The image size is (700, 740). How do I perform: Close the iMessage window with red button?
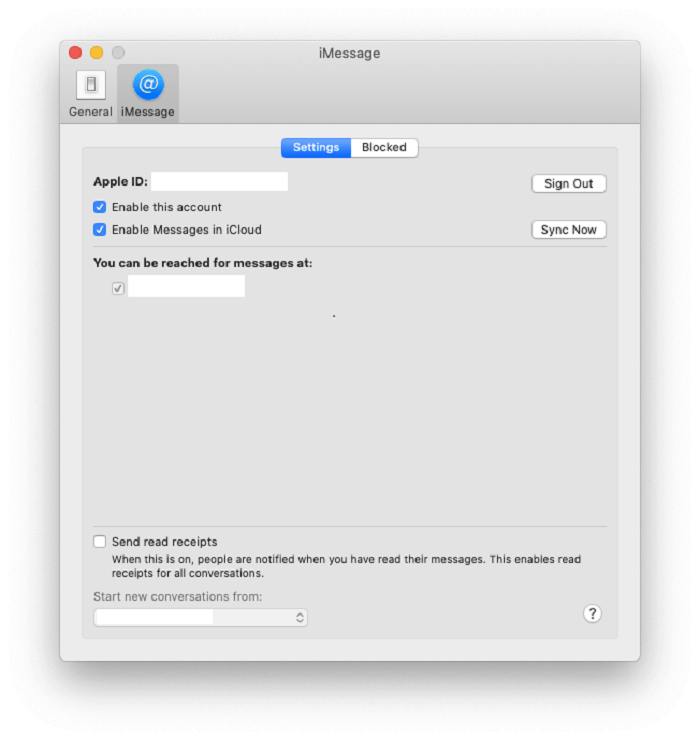coord(76,52)
